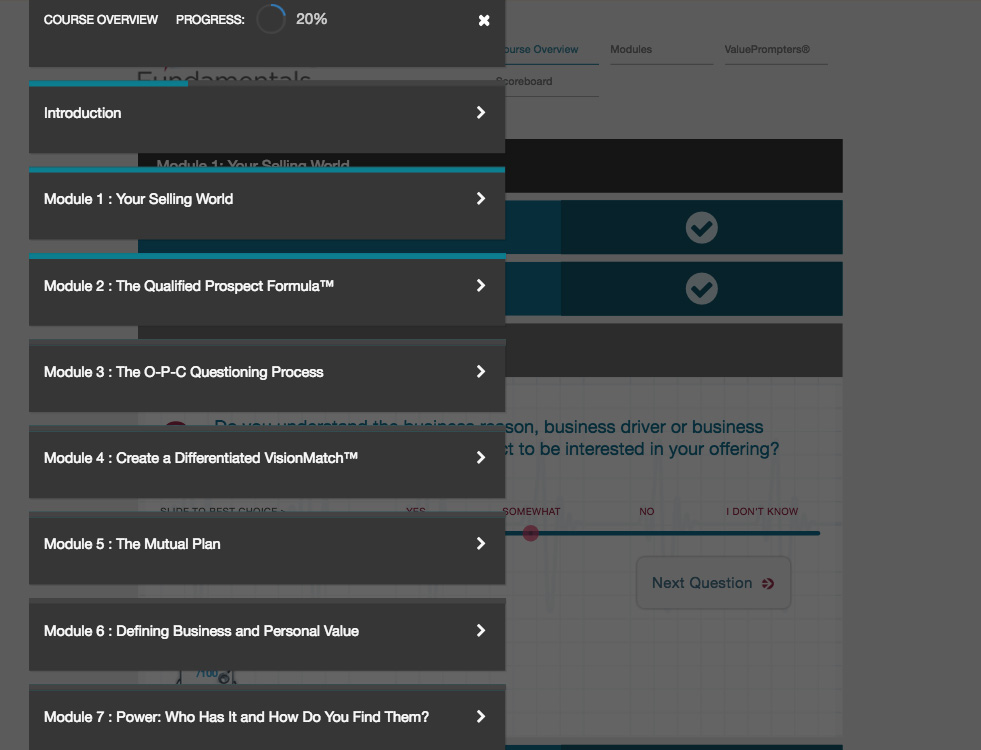Click the slider handle under SOMEWHAT
The image size is (981, 750).
click(x=531, y=533)
